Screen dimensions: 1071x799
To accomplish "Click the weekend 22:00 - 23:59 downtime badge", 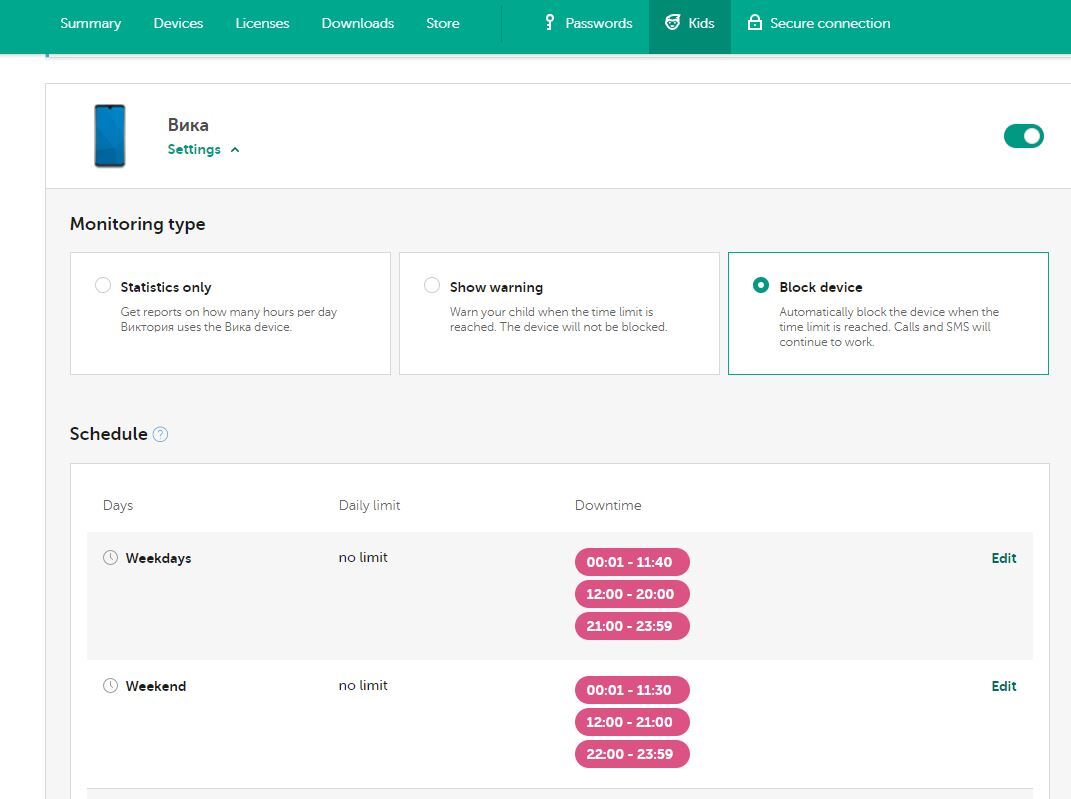I will [x=631, y=754].
